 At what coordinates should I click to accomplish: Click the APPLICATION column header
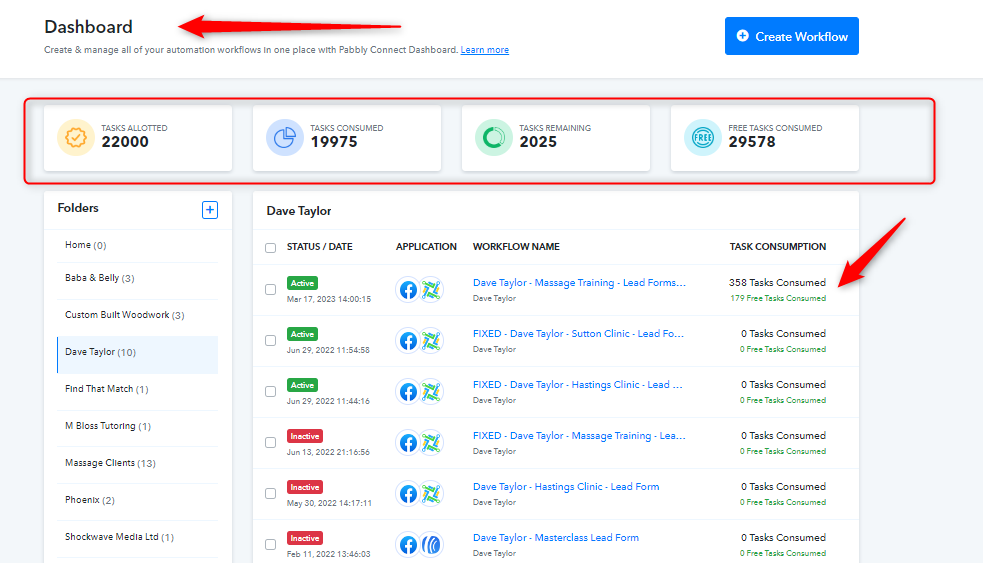426,247
